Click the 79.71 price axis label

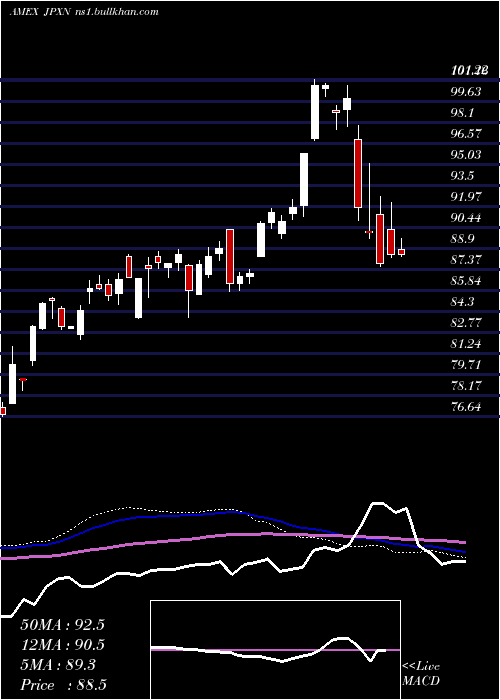(466, 364)
